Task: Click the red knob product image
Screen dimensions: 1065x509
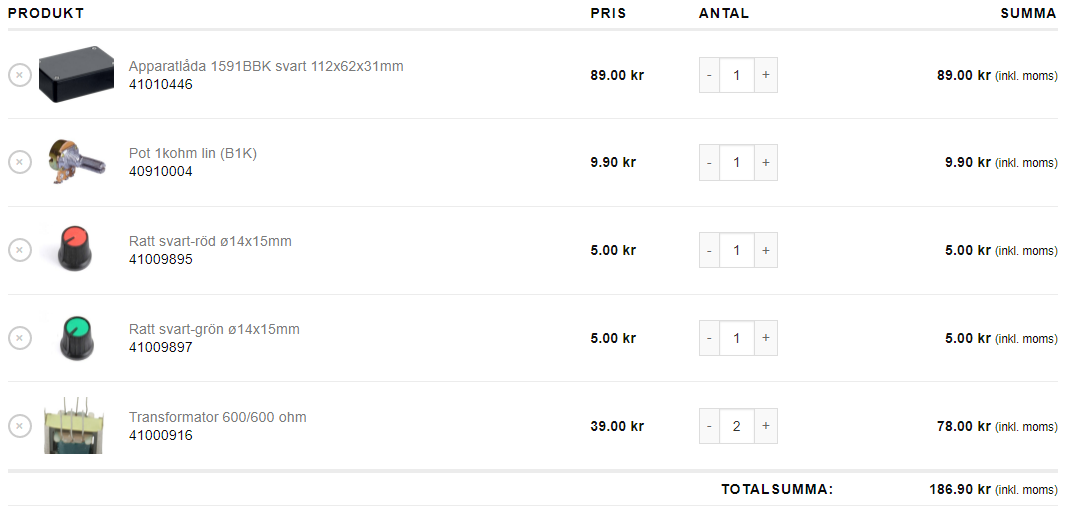Action: [75, 248]
